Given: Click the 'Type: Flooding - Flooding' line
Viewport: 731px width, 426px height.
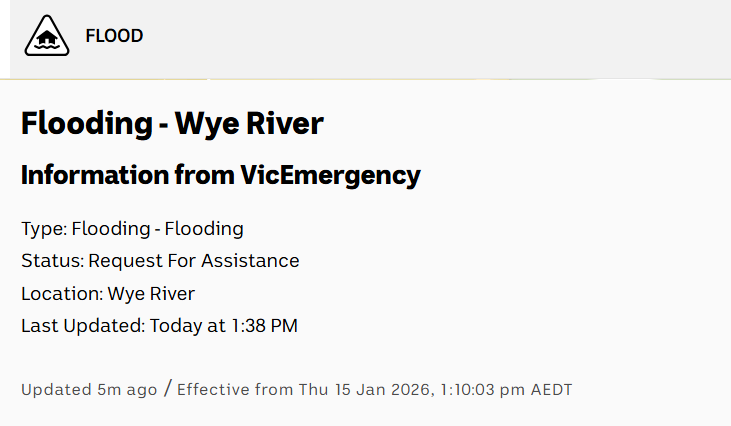Looking at the screenshot, I should coord(132,229).
